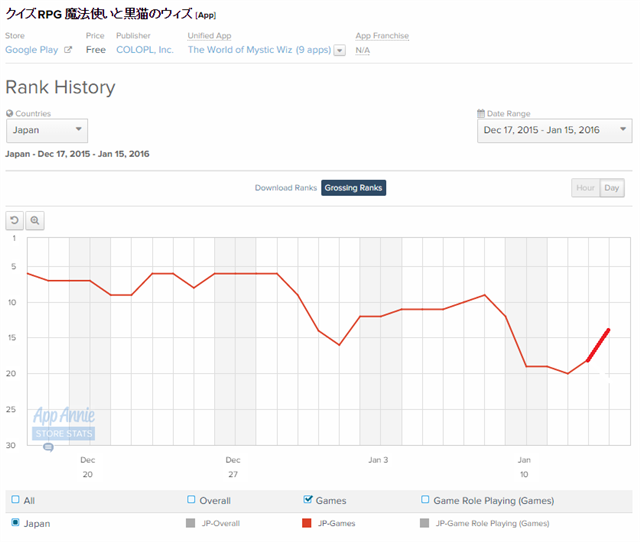640x542 pixels.
Task: Click the reset zoom icon above the chart
Action: (15, 220)
